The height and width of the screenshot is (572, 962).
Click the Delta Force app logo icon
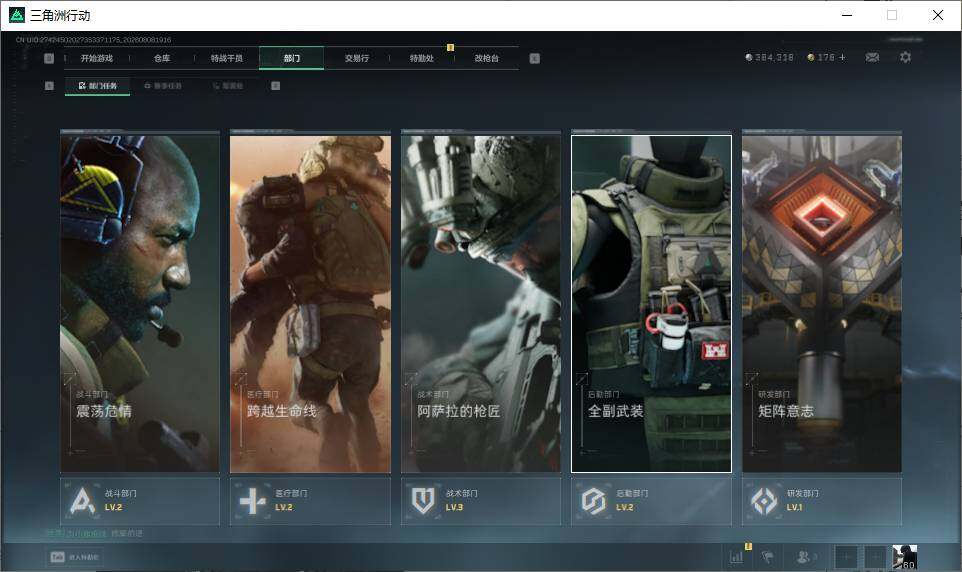[17, 15]
